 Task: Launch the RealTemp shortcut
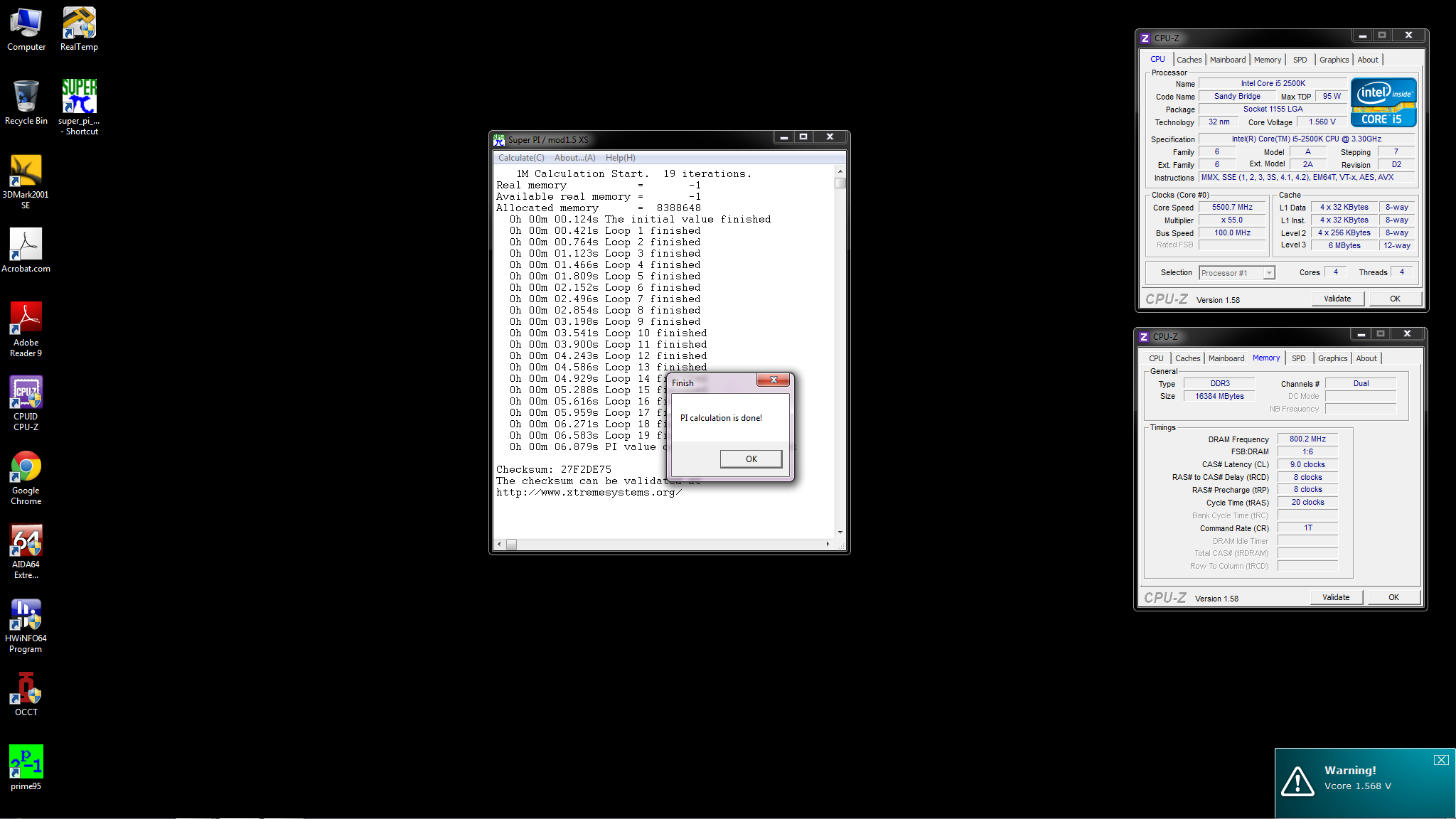click(x=79, y=29)
